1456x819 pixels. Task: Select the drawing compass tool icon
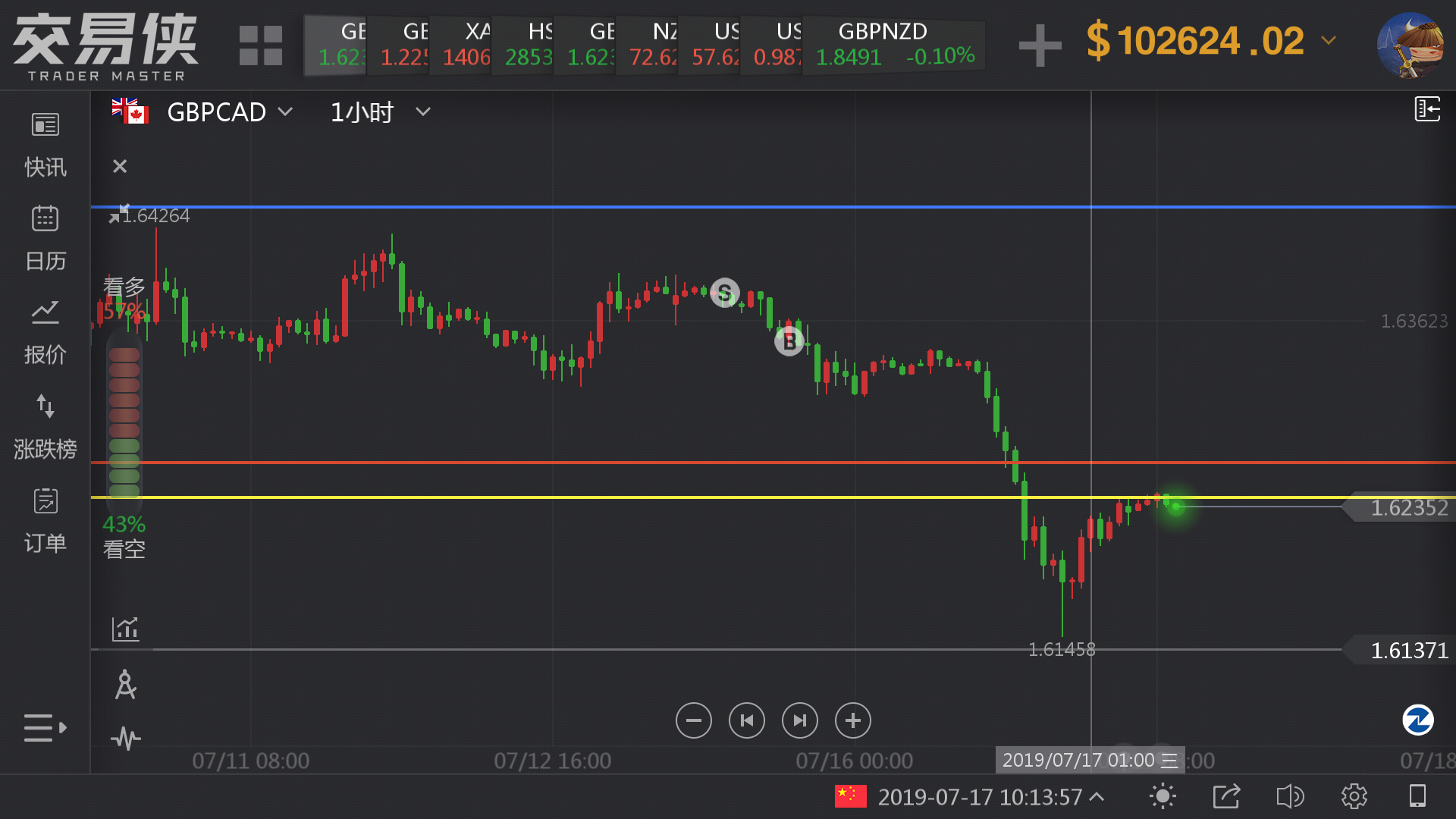pos(125,685)
